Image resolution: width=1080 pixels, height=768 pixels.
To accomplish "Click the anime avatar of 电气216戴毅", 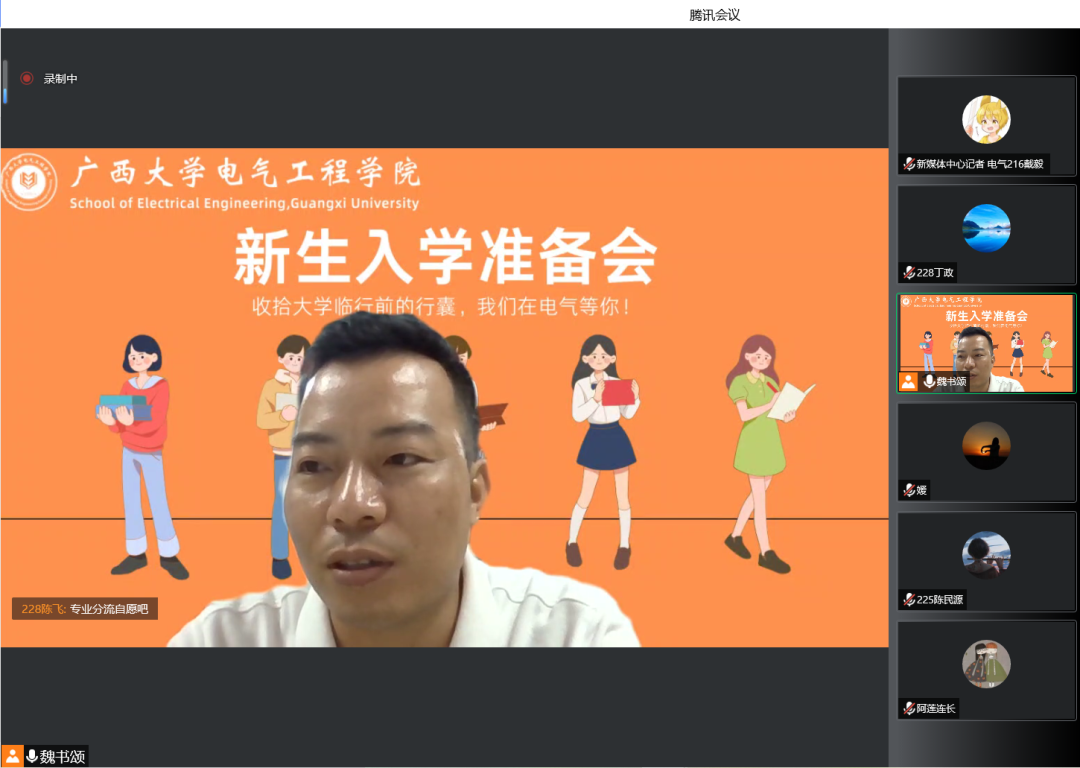I will [986, 120].
